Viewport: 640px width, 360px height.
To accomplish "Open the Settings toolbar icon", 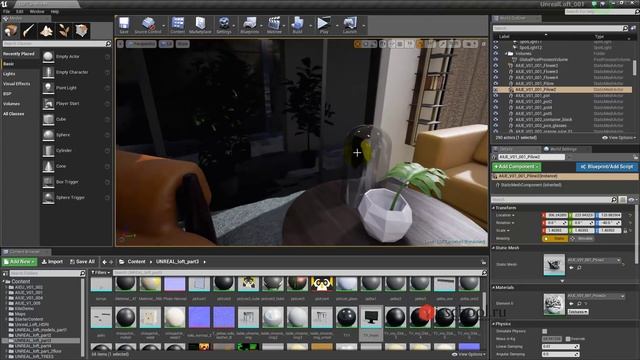I will pyautogui.click(x=224, y=24).
